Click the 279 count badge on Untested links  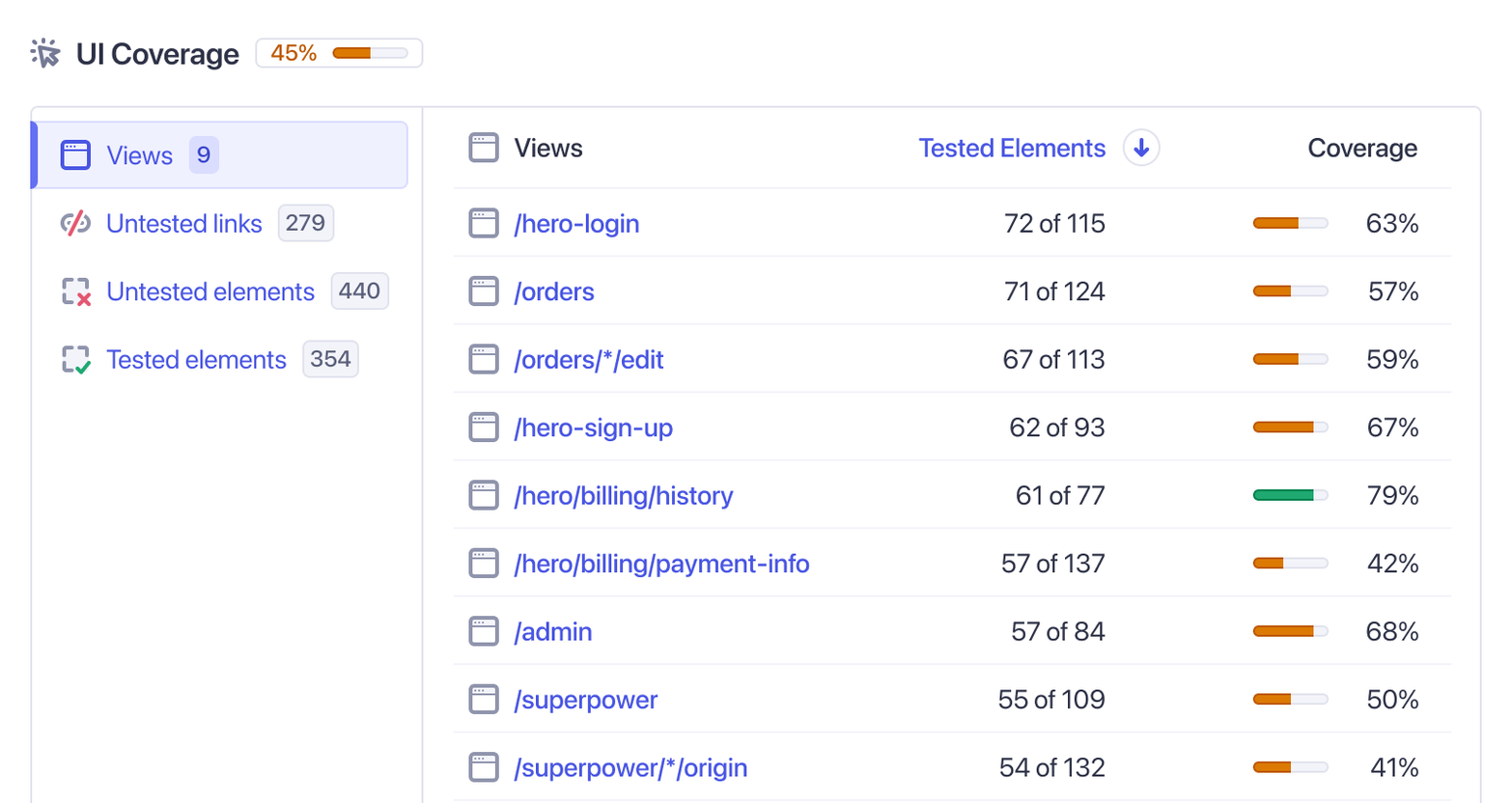point(305,223)
